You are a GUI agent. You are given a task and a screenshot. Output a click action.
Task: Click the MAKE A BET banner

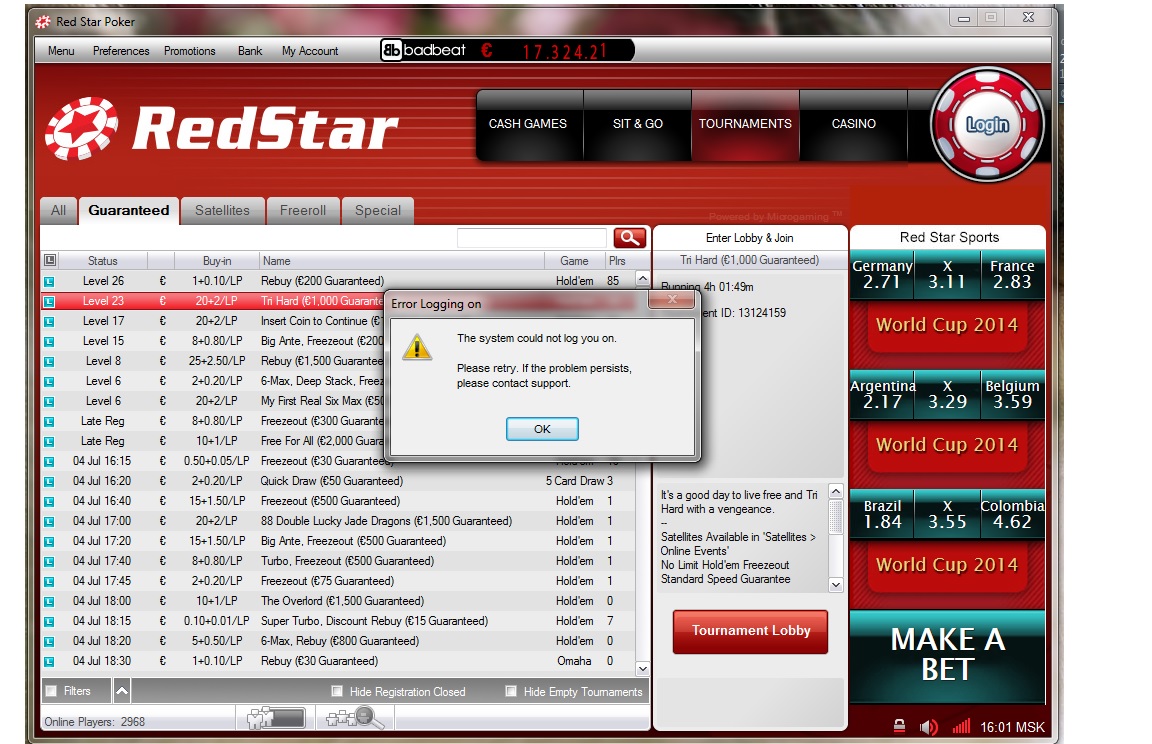coord(948,655)
